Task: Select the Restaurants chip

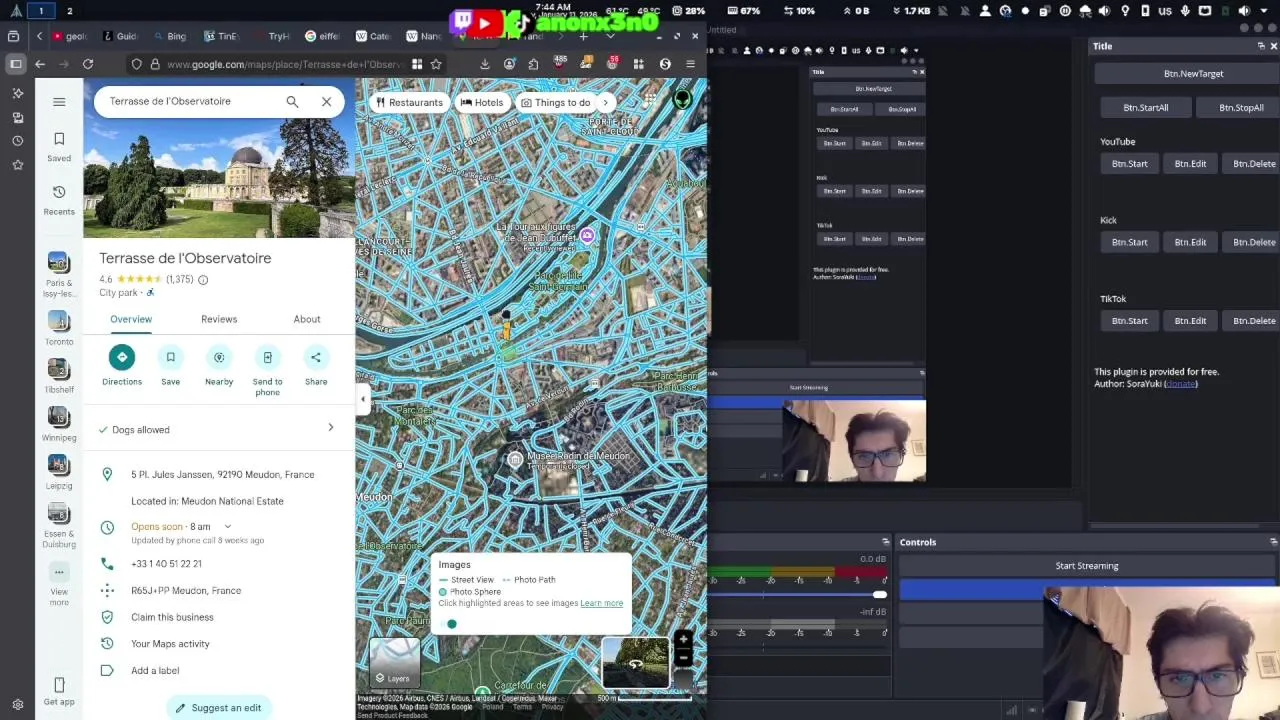Action: coord(409,102)
